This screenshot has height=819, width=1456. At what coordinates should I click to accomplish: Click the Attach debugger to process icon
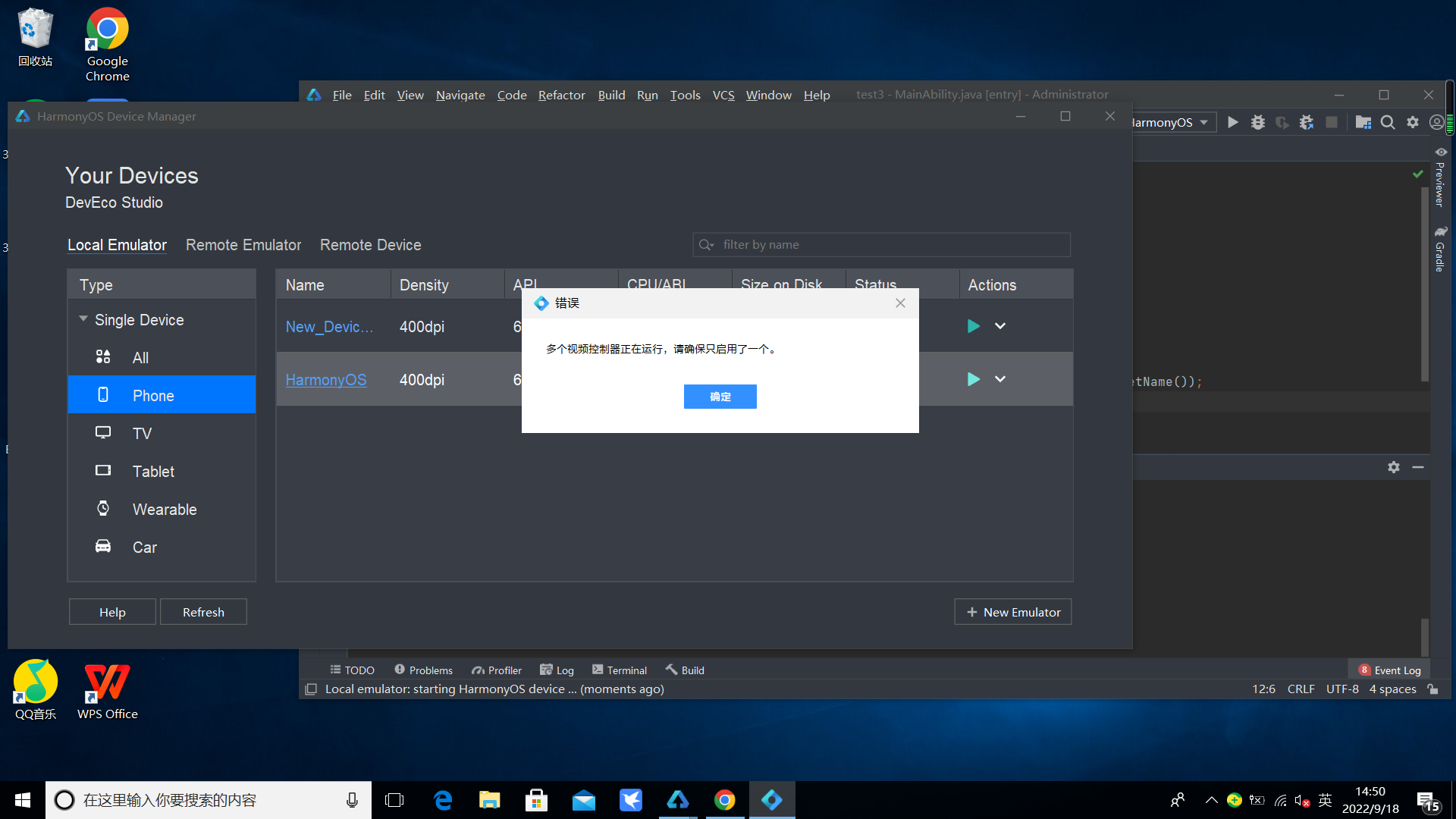(x=1307, y=122)
